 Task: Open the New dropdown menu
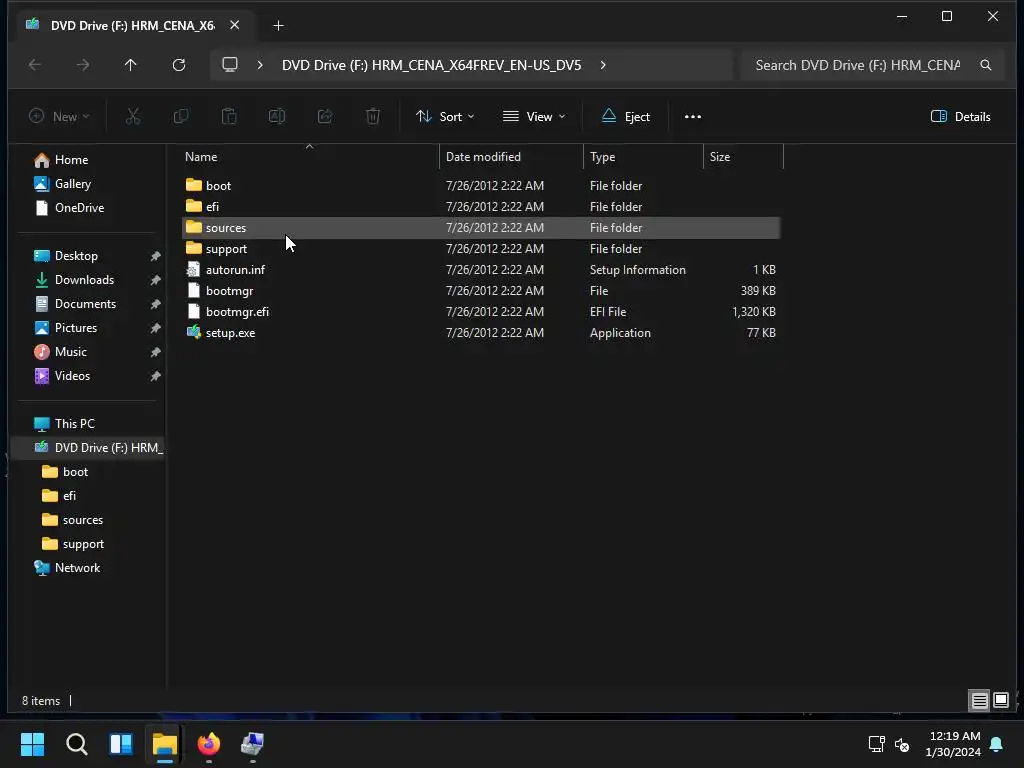(59, 116)
